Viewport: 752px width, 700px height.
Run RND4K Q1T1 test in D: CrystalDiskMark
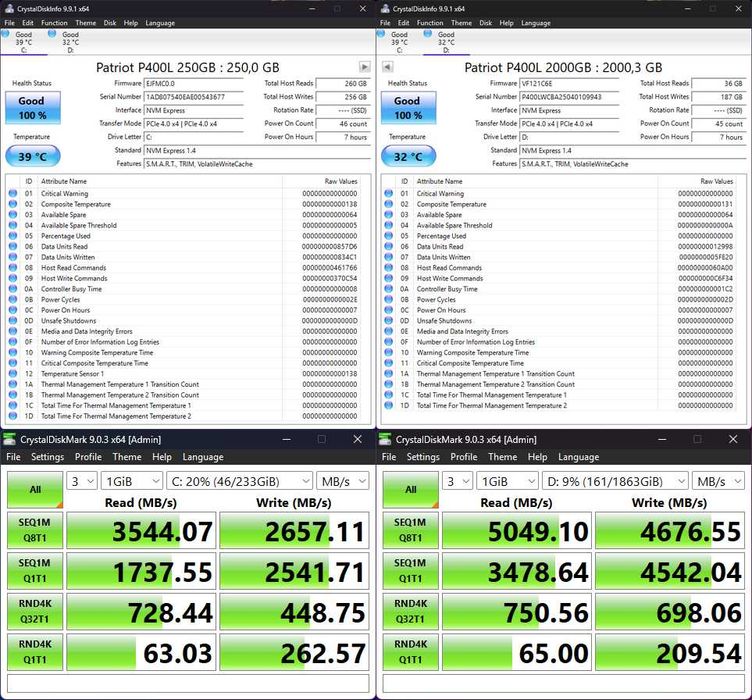point(411,652)
